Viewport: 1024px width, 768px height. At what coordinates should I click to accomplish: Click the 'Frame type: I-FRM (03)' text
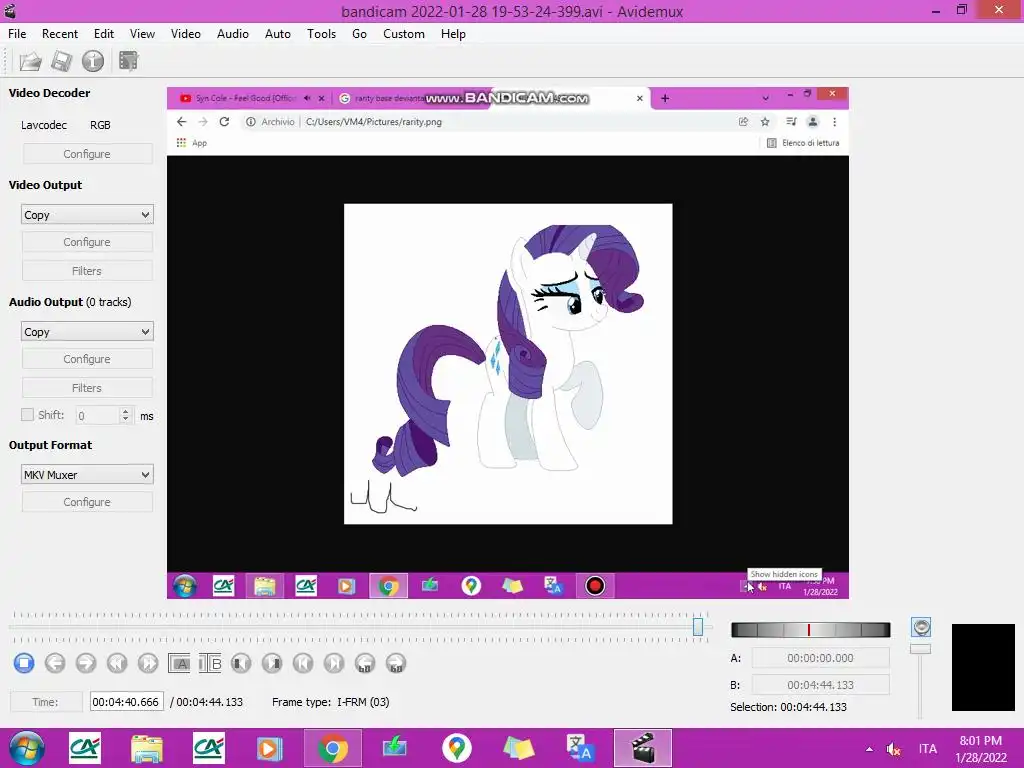(x=330, y=702)
